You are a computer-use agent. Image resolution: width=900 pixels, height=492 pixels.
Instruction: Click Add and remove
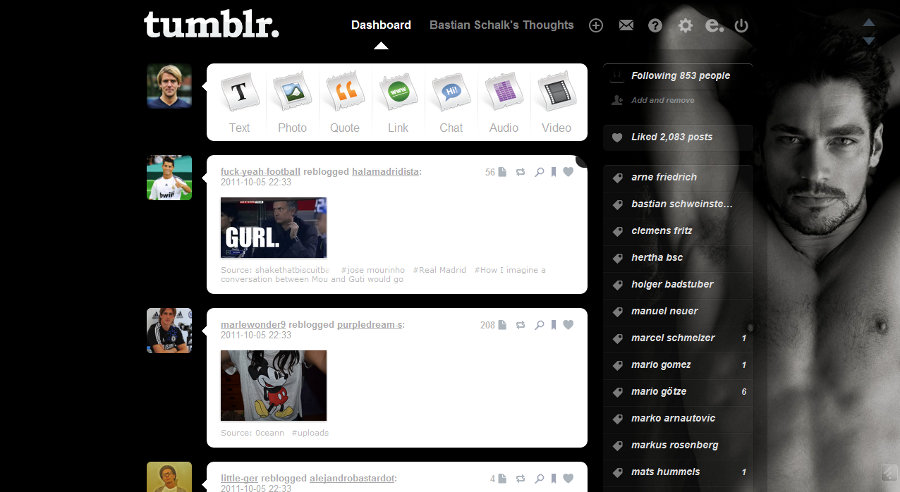pyautogui.click(x=663, y=100)
